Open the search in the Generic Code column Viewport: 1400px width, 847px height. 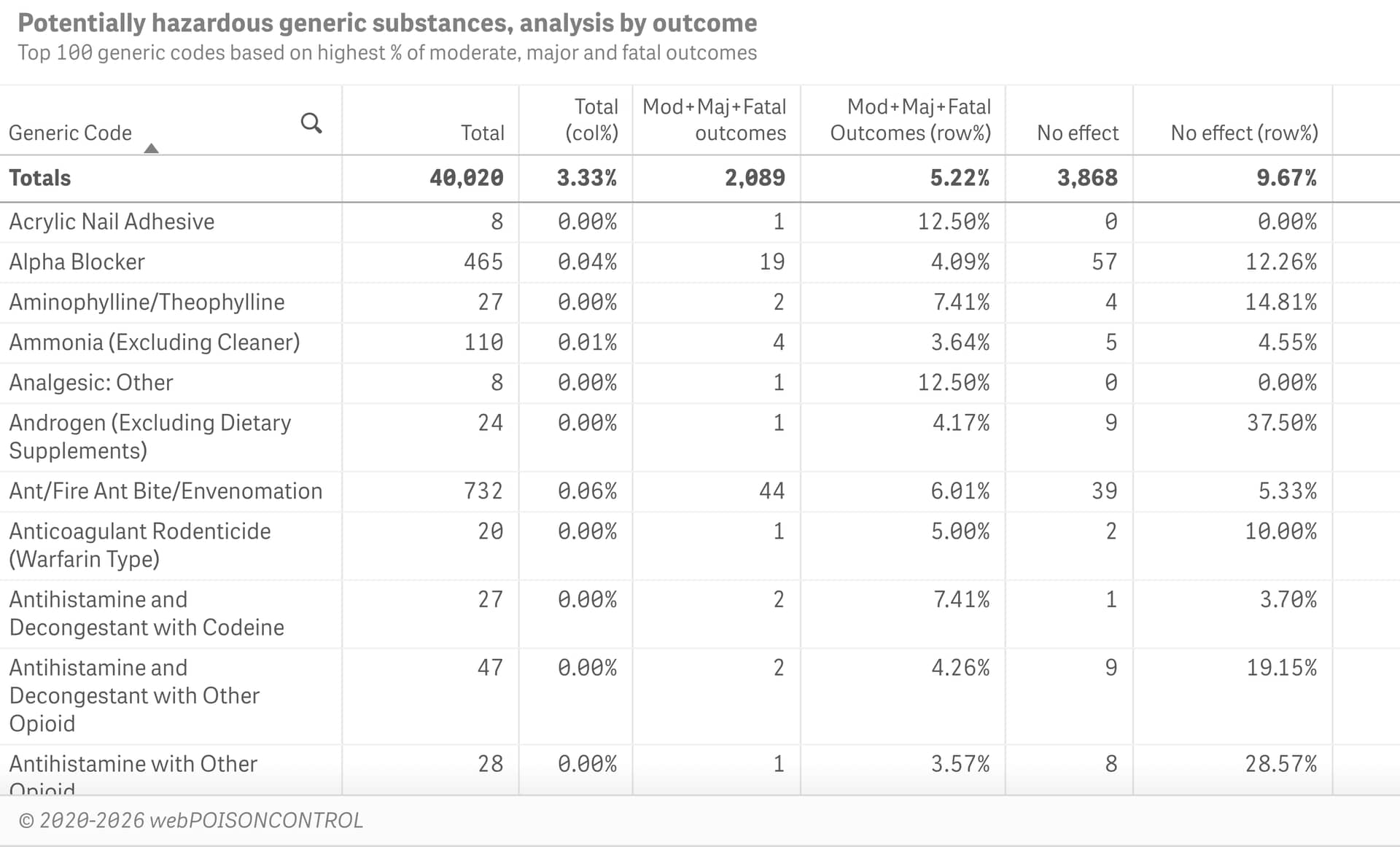click(312, 123)
